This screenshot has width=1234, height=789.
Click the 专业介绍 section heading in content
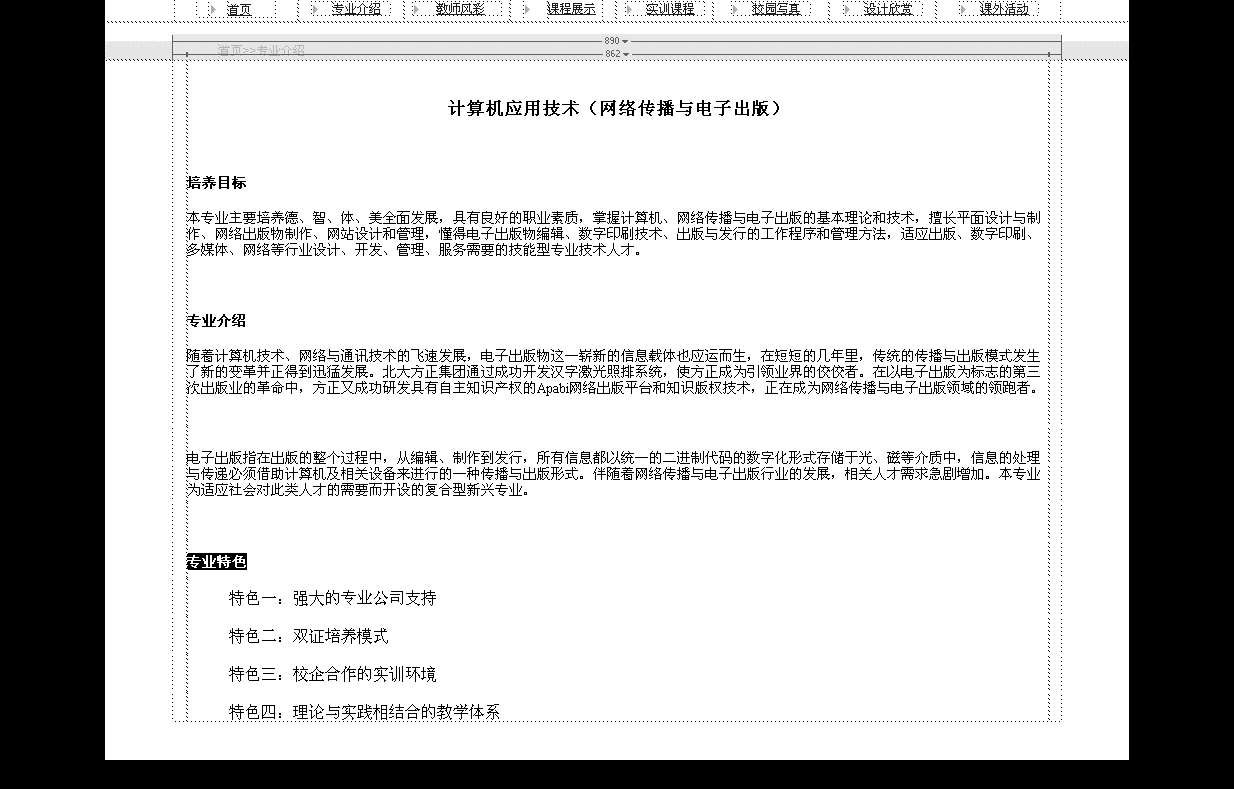216,321
